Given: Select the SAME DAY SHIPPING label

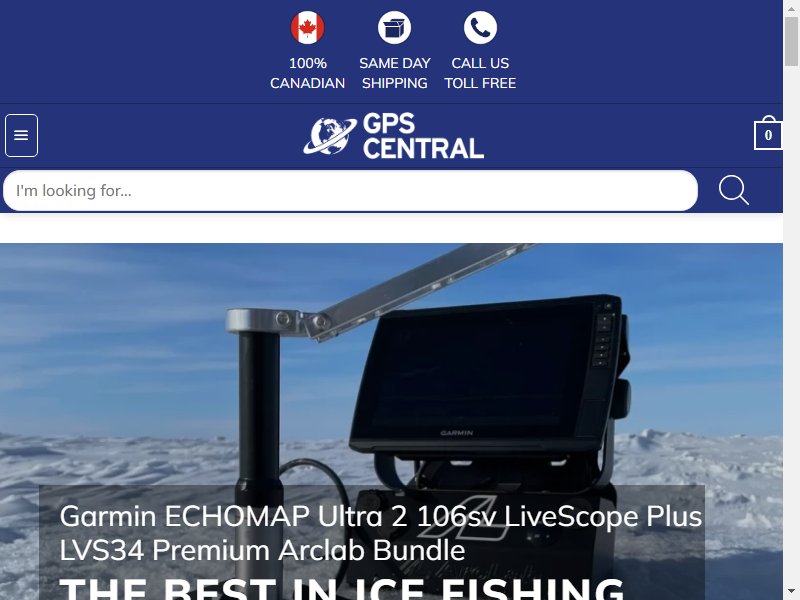Looking at the screenshot, I should pyautogui.click(x=394, y=73).
